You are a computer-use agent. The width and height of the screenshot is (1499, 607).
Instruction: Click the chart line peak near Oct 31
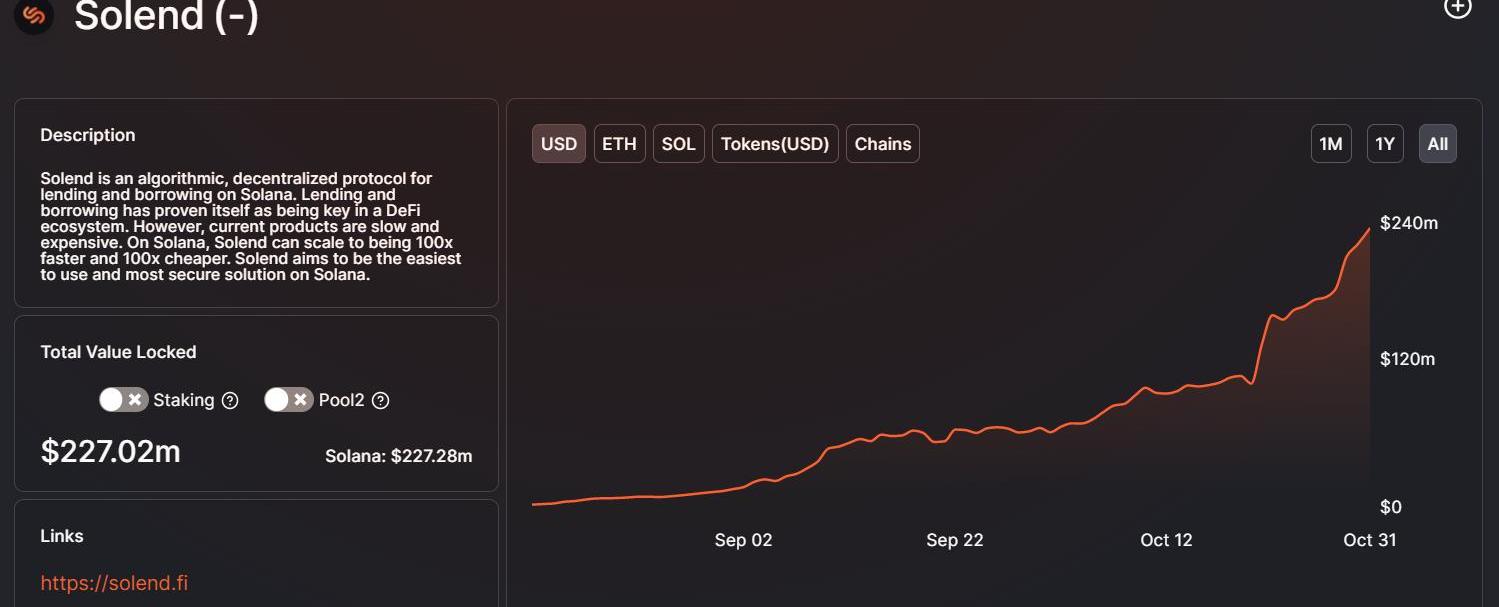(x=1369, y=229)
